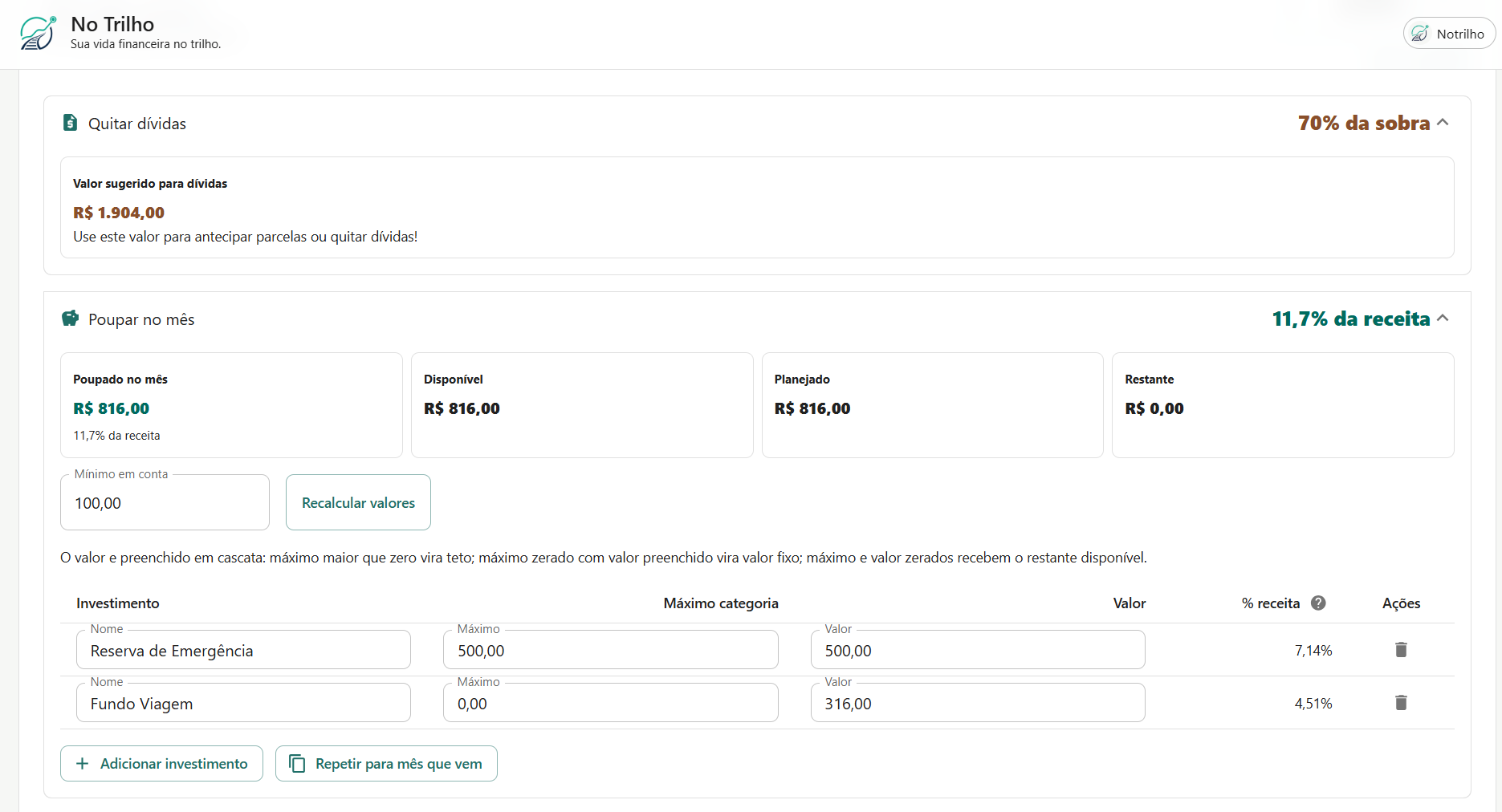Image resolution: width=1502 pixels, height=812 pixels.
Task: Click the 4,51% receita value
Action: [1313, 703]
